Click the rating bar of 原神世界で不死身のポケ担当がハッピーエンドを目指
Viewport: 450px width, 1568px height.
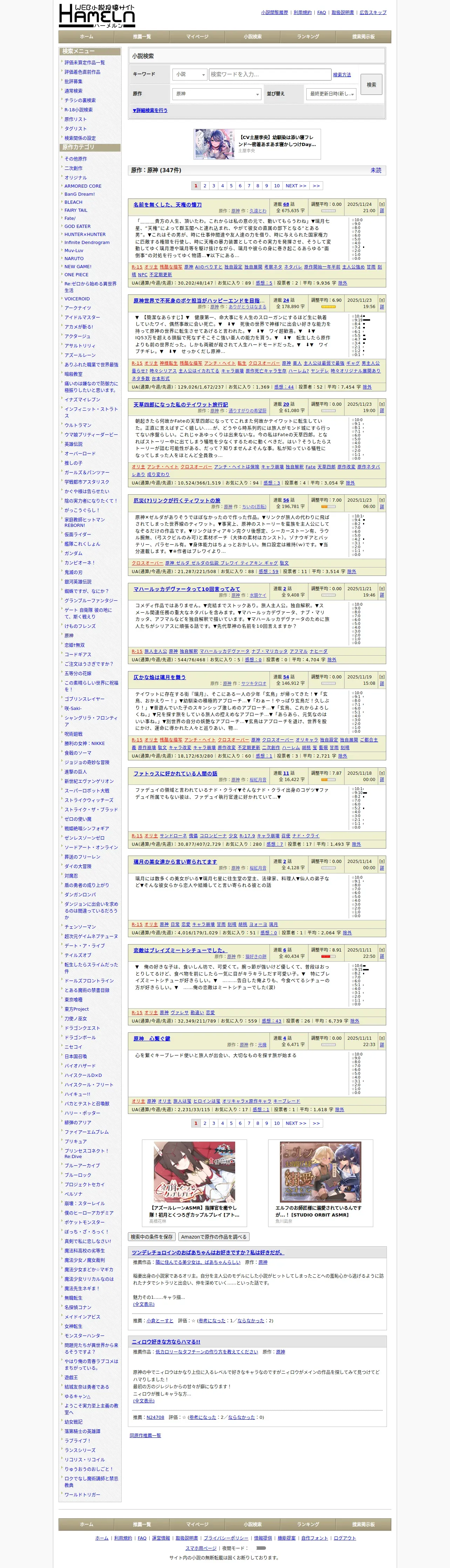pos(328,307)
